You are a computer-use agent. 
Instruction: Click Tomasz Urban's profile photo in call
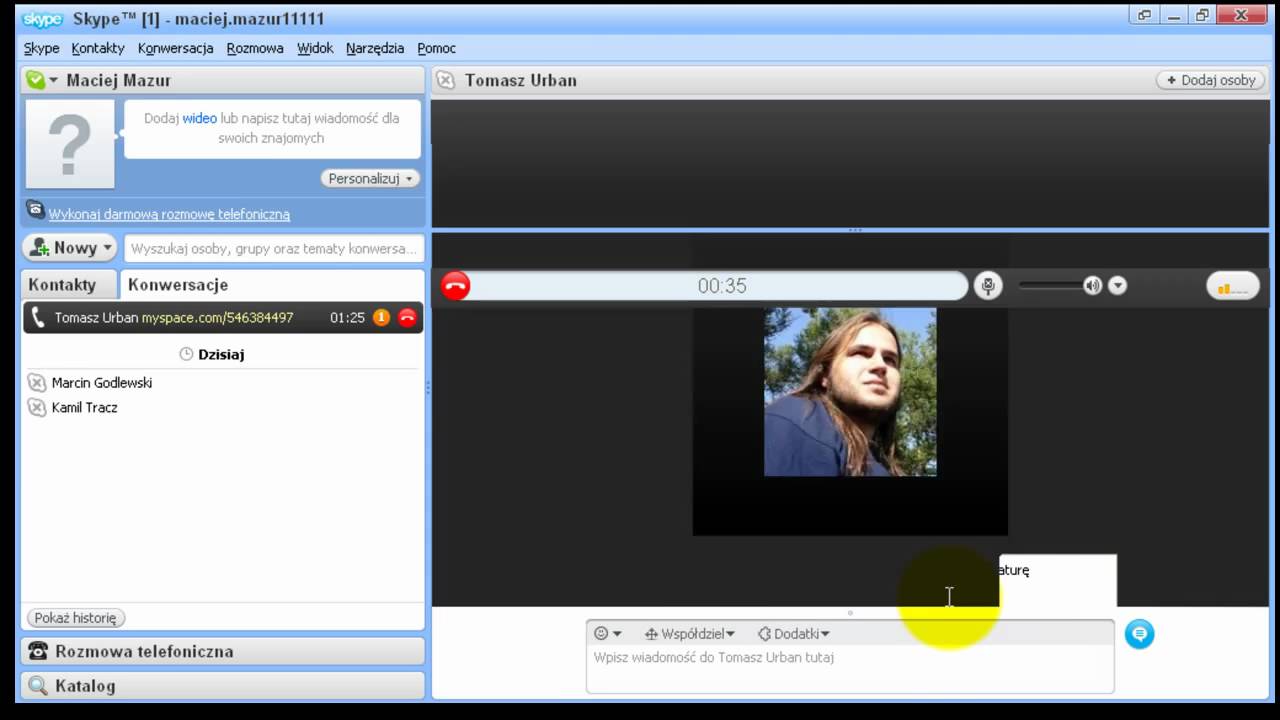click(x=850, y=392)
